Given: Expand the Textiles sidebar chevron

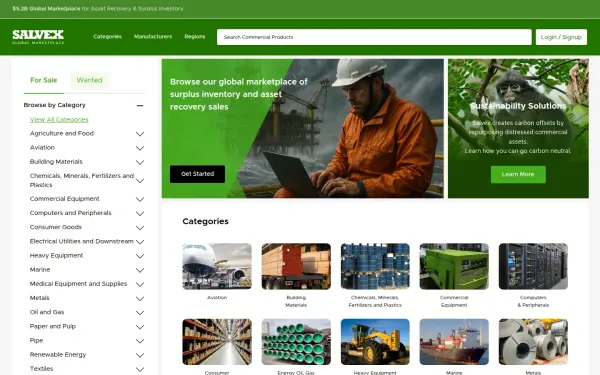Looking at the screenshot, I should point(140,369).
